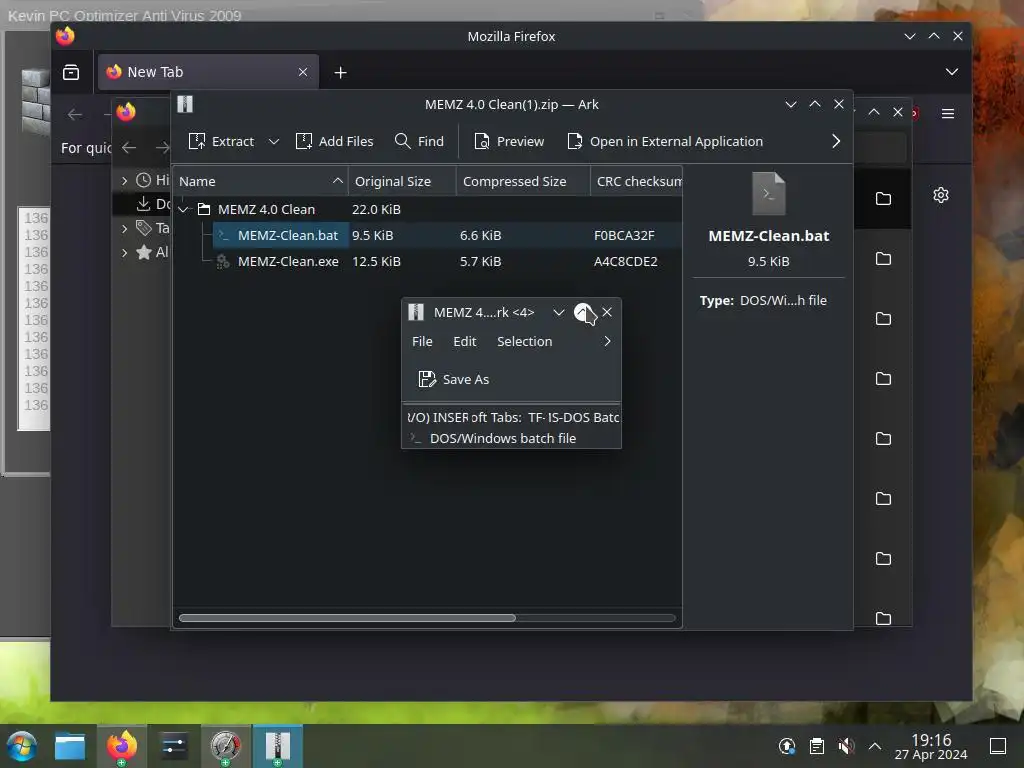Expand the History item in Library sidebar

(x=125, y=181)
